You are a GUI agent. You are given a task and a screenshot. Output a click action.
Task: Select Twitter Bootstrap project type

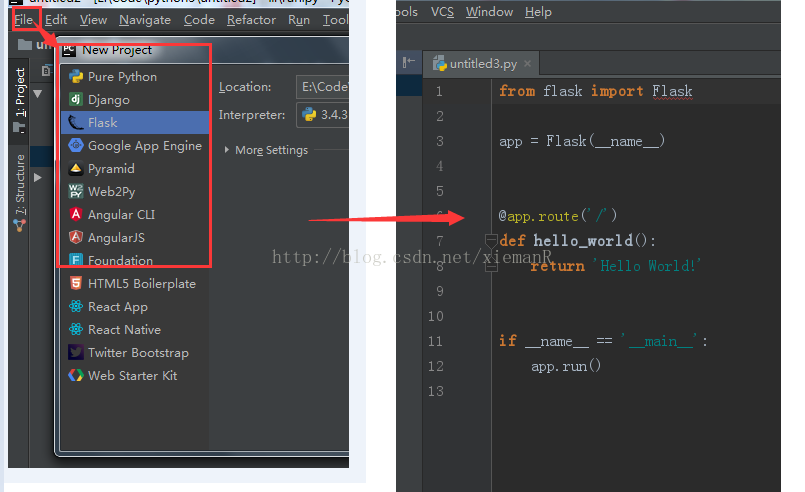(135, 352)
